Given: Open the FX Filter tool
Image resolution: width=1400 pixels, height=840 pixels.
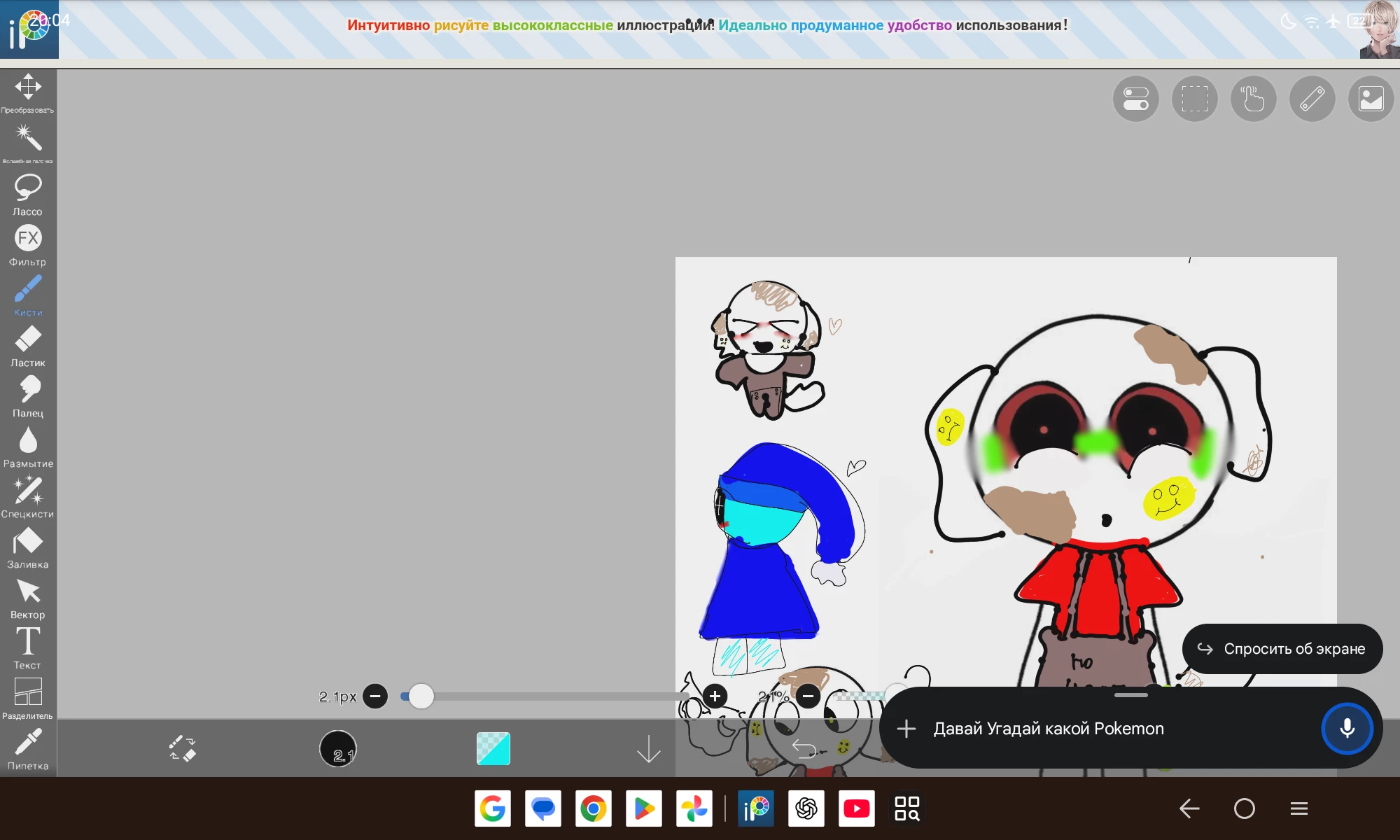Looking at the screenshot, I should (28, 243).
